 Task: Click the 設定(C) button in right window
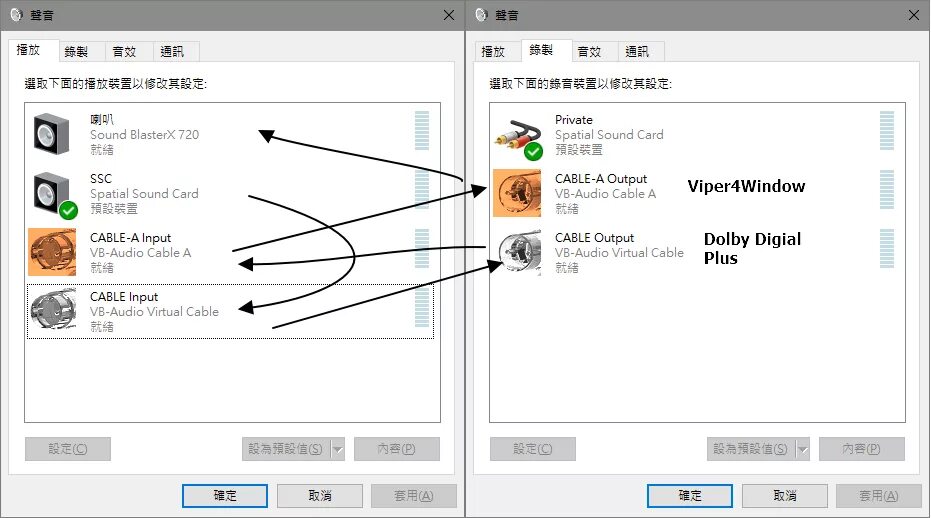tap(533, 449)
